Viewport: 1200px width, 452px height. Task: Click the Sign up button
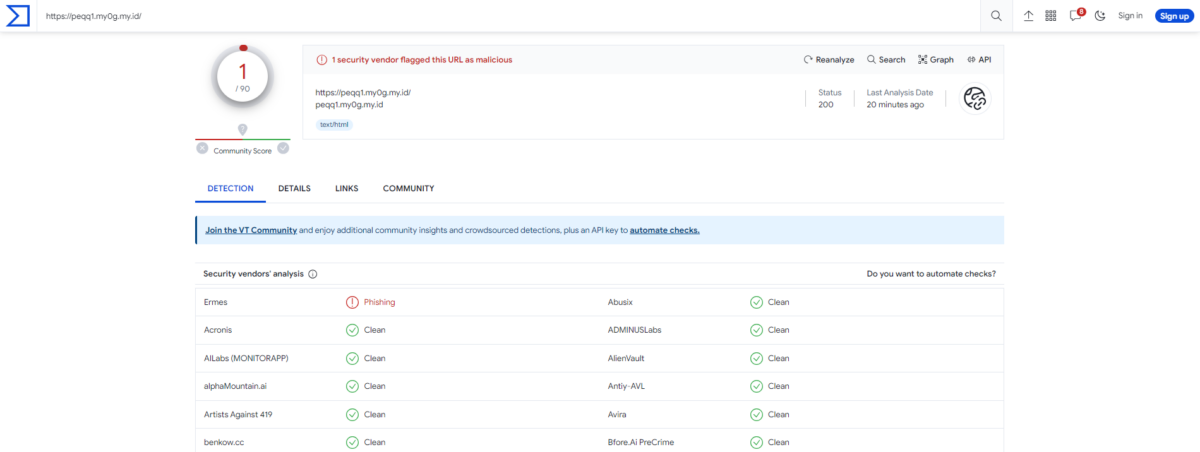[1173, 16]
